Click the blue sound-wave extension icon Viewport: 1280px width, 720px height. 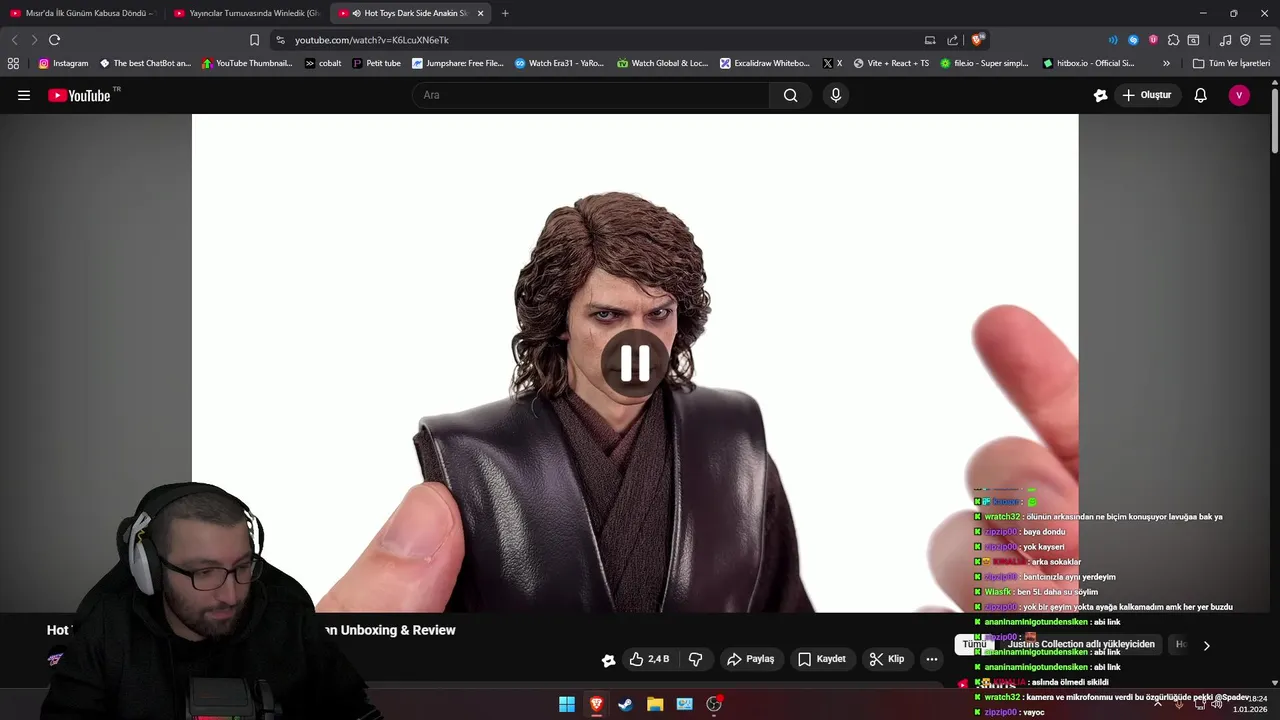tap(1113, 40)
